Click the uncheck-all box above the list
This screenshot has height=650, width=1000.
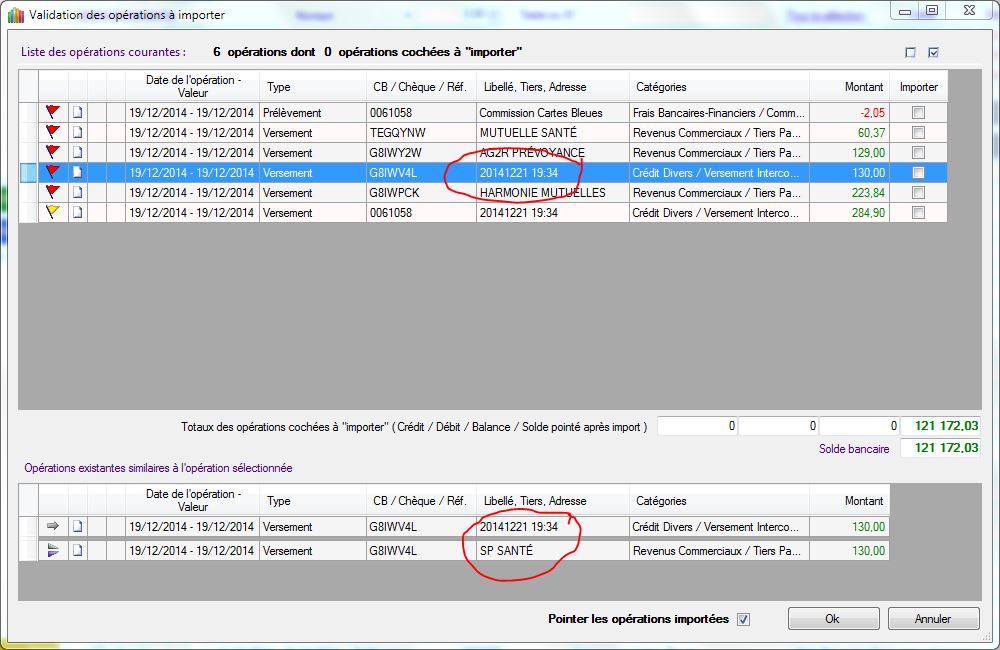[x=910, y=53]
